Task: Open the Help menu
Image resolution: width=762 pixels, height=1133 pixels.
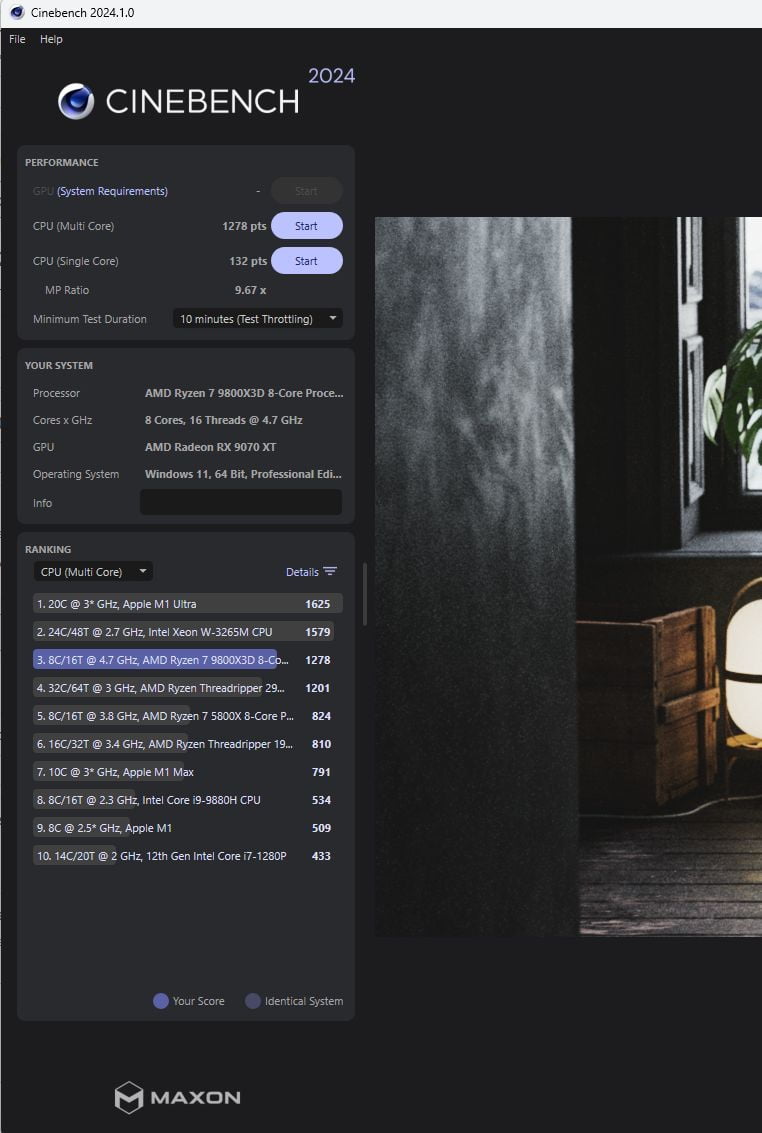Action: 51,39
